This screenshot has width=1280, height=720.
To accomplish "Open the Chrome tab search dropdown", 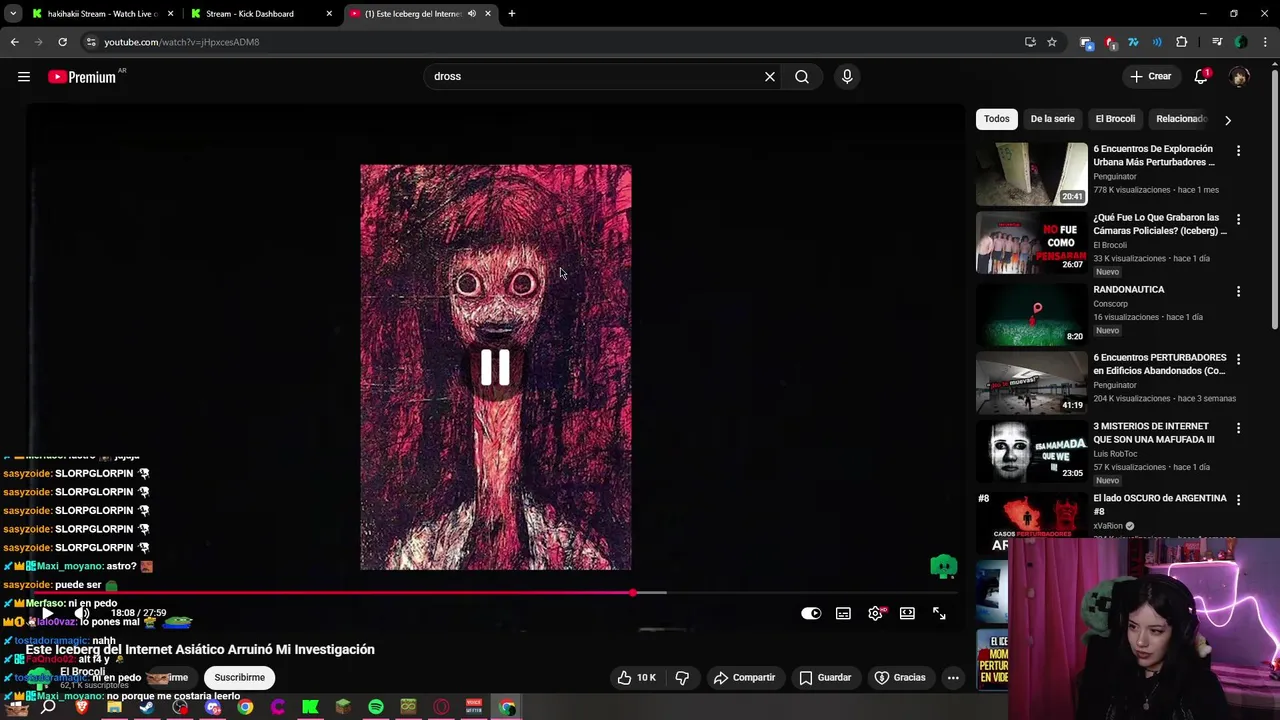I will 13,14.
